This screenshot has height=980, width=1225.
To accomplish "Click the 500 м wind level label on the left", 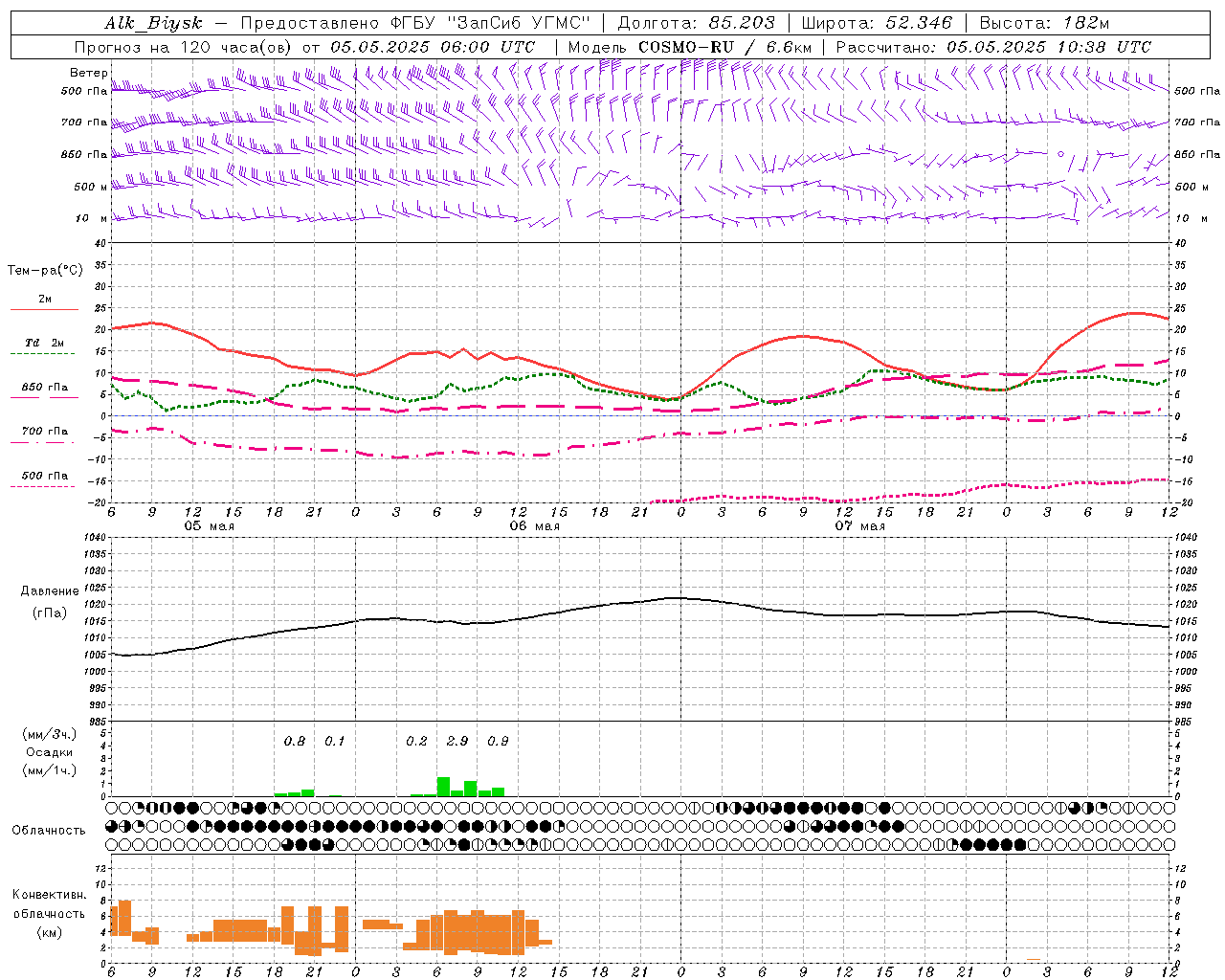I will (91, 187).
